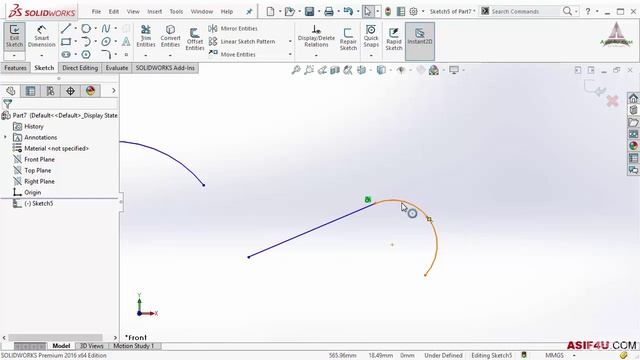Open Circle tool dropdown arrow
Screen dimensions: 640x360
coord(96,29)
